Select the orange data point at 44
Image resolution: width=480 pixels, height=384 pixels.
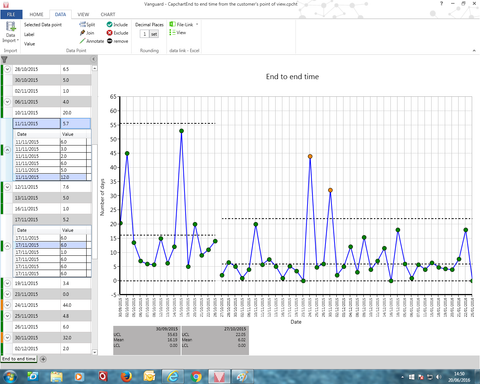pos(310,156)
